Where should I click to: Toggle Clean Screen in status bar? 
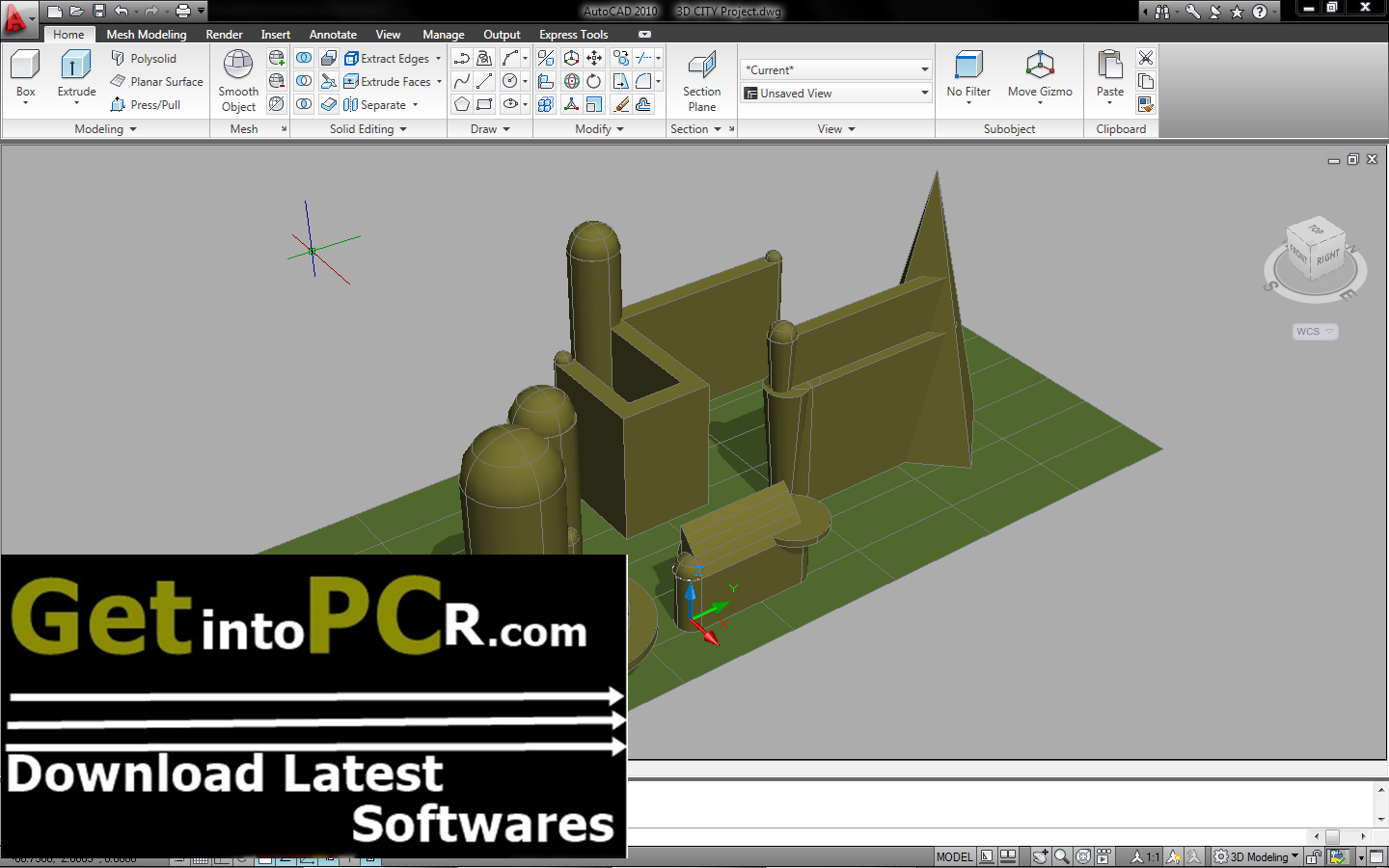pos(1377,856)
